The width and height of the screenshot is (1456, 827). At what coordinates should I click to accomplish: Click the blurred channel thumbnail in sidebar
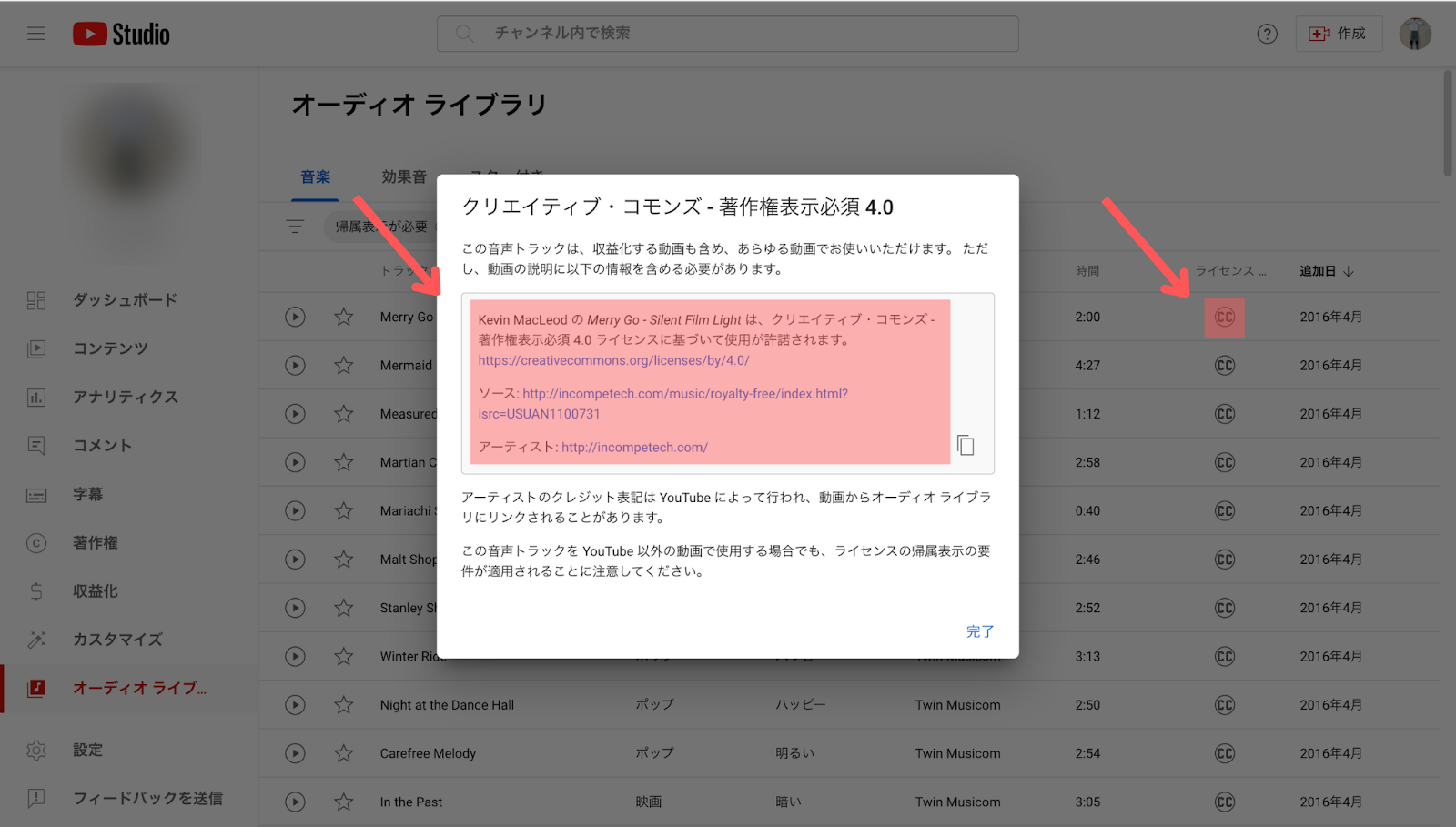[130, 155]
